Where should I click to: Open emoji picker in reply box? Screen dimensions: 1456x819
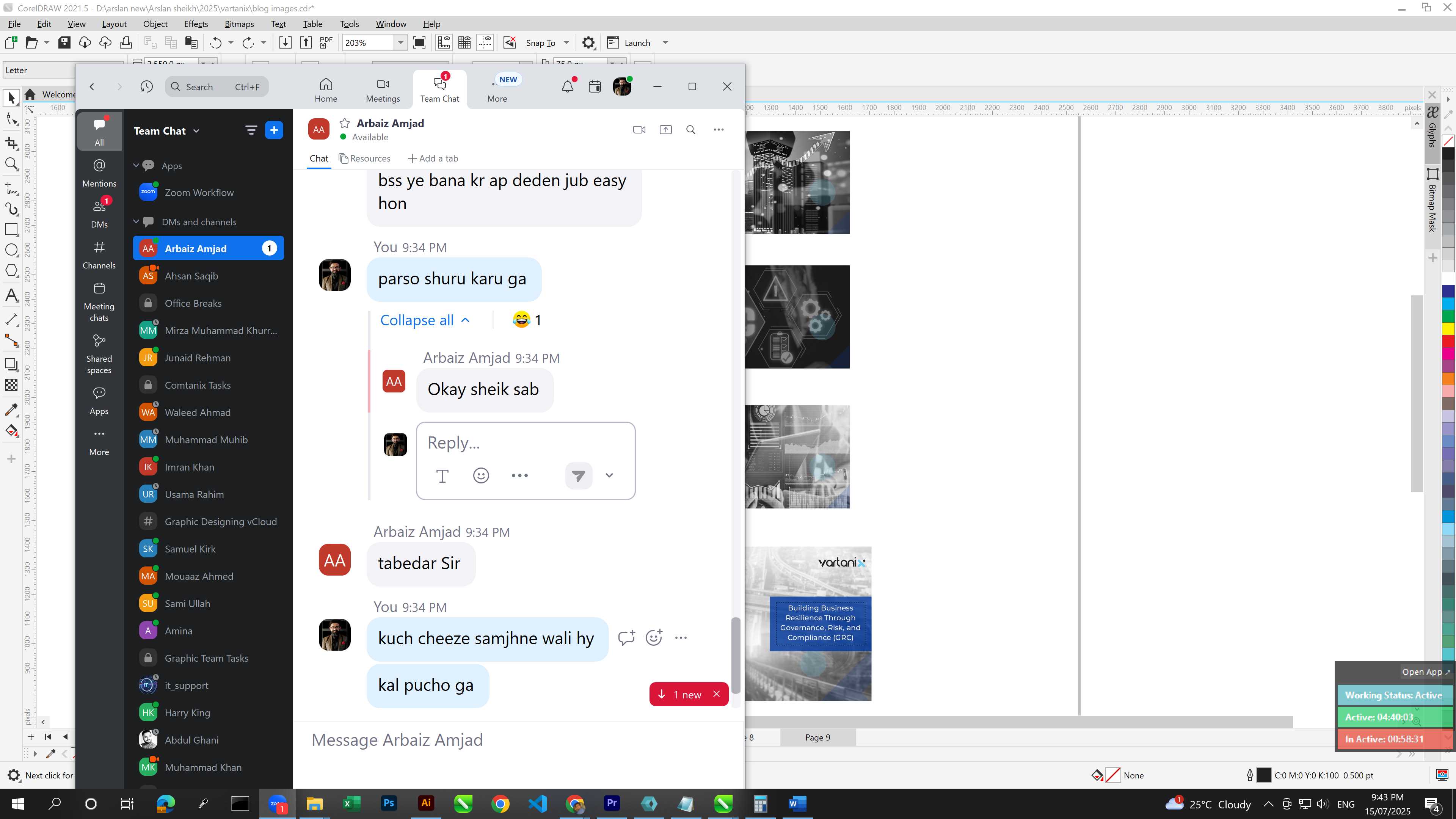pos(481,475)
